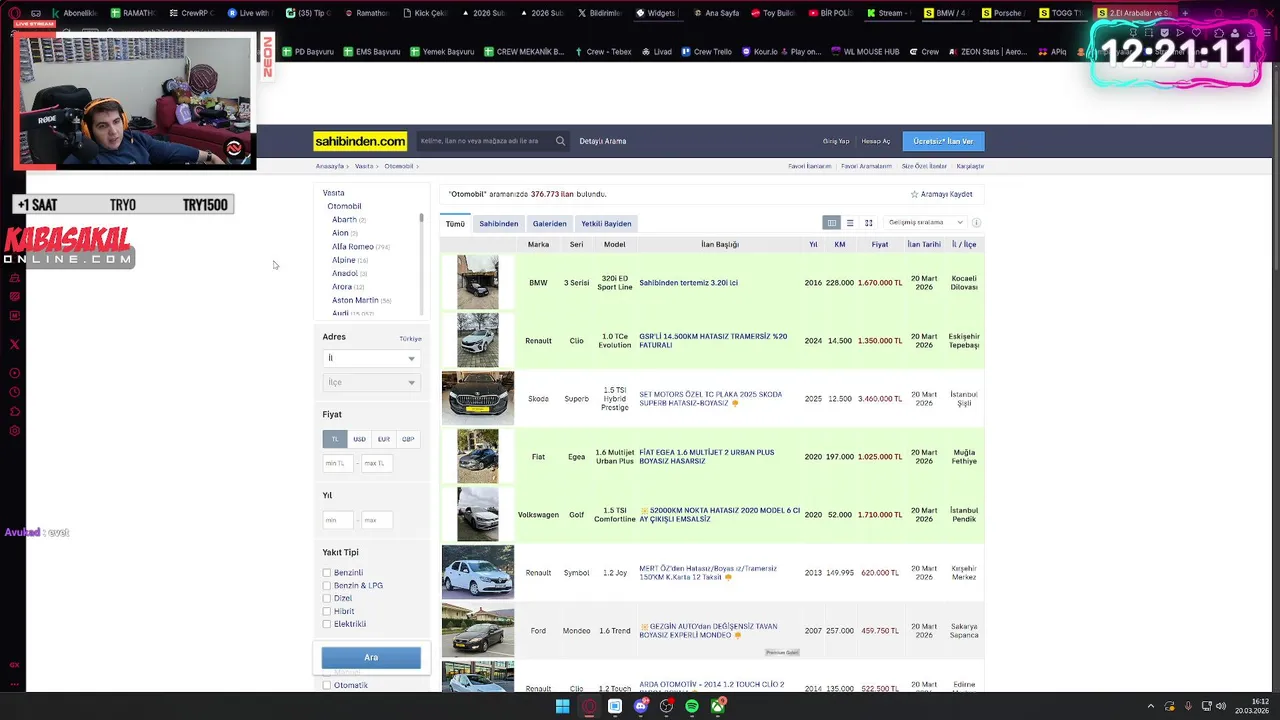Image resolution: width=1280 pixels, height=720 pixels.
Task: Select TL currency toggle
Action: tap(334, 439)
